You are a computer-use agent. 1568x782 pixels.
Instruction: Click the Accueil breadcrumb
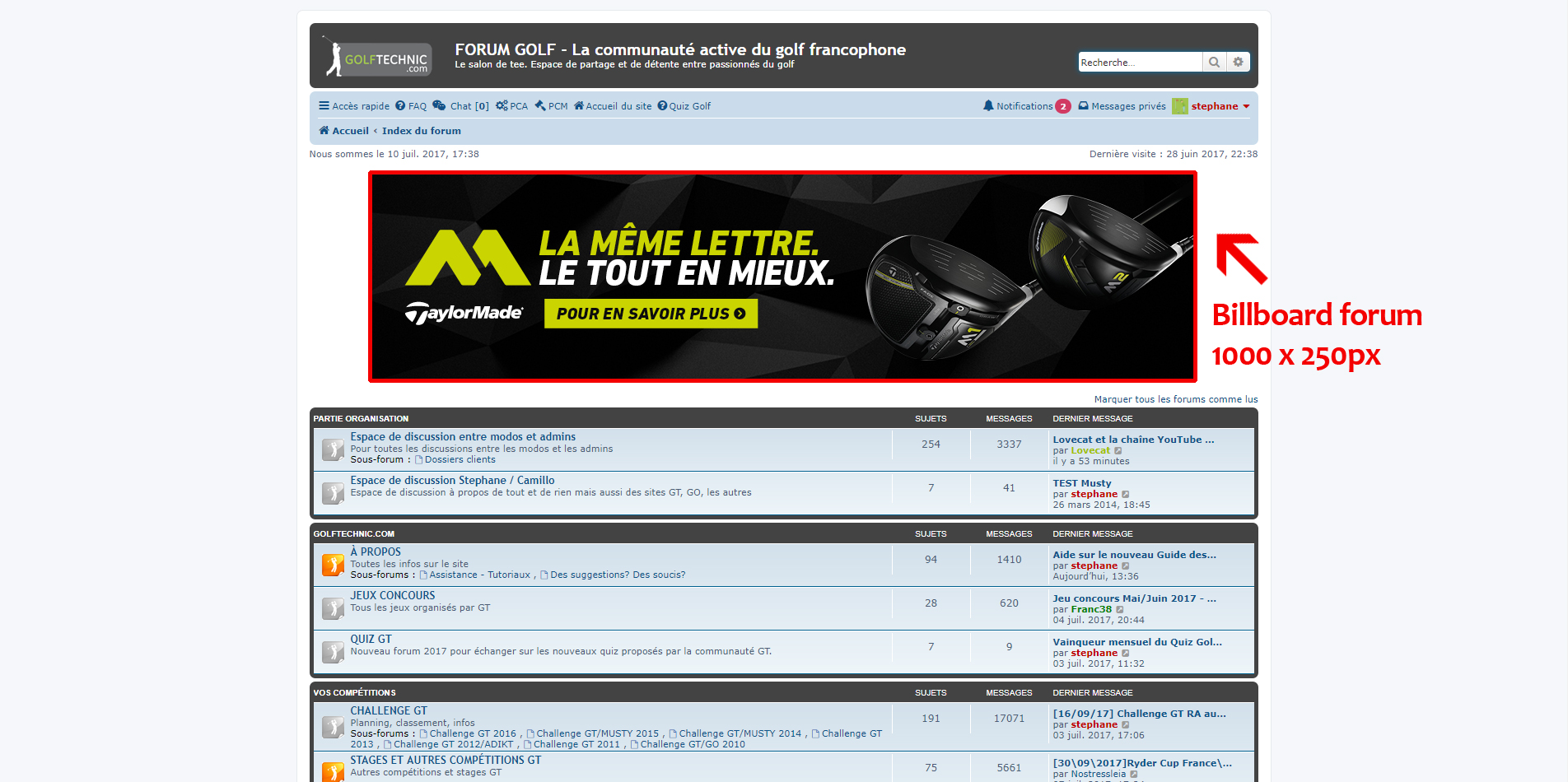point(344,131)
